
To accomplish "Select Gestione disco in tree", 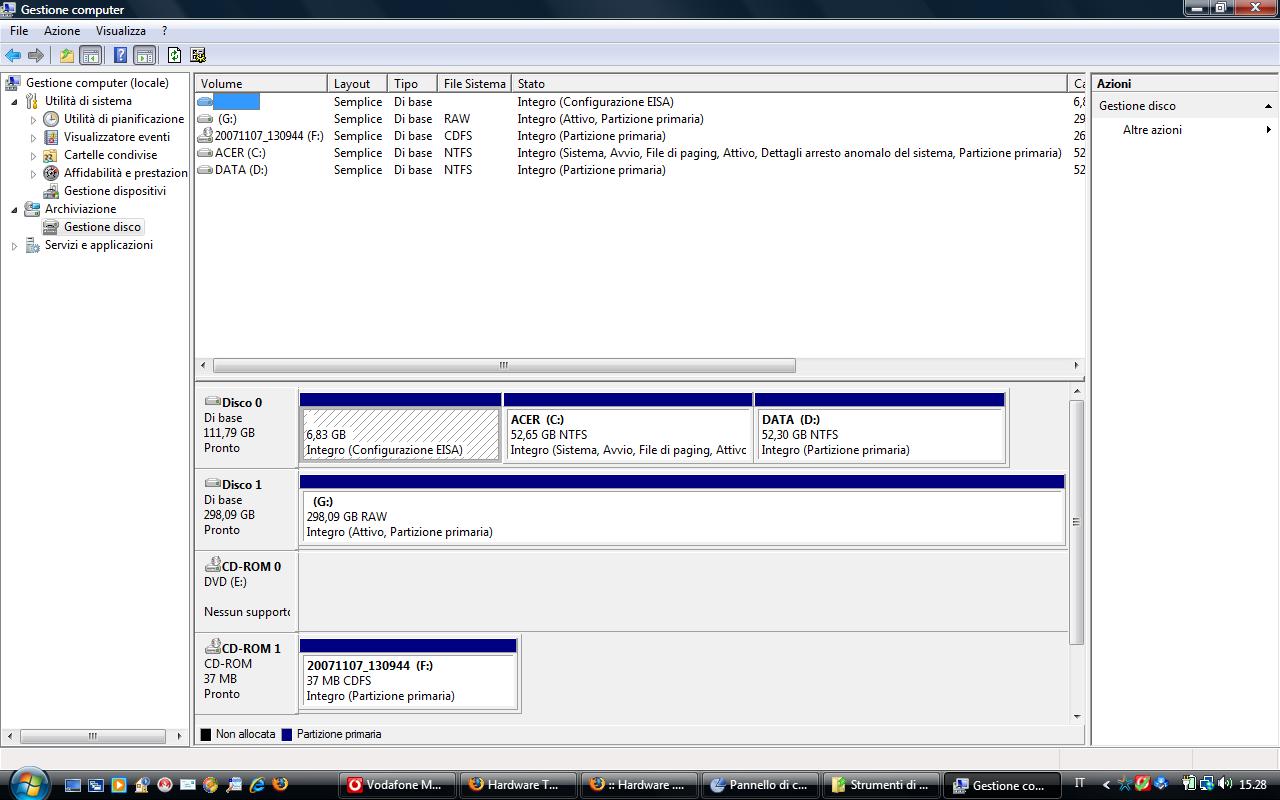I will click(x=102, y=227).
